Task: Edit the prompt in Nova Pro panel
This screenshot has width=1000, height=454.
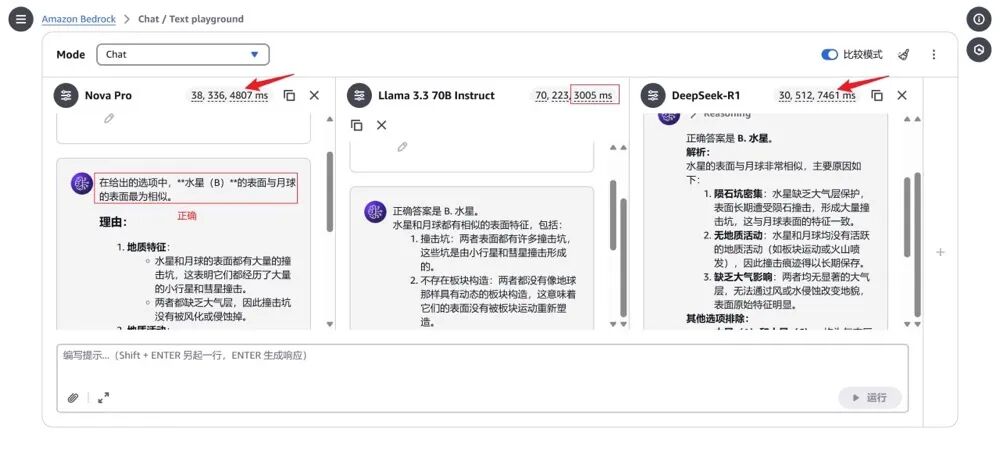Action: pyautogui.click(x=109, y=119)
